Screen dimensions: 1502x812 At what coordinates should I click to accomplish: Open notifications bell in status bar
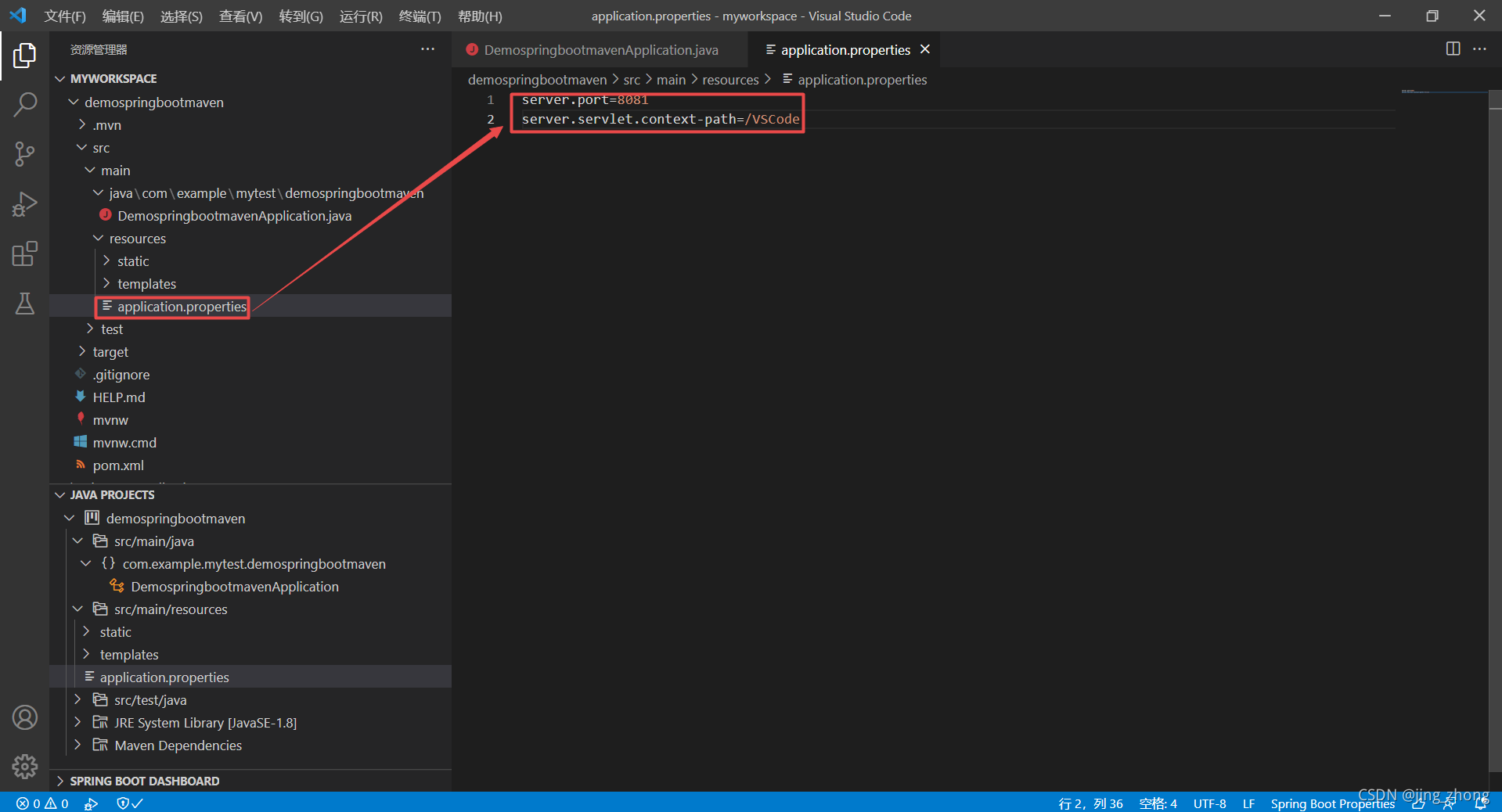click(1481, 803)
